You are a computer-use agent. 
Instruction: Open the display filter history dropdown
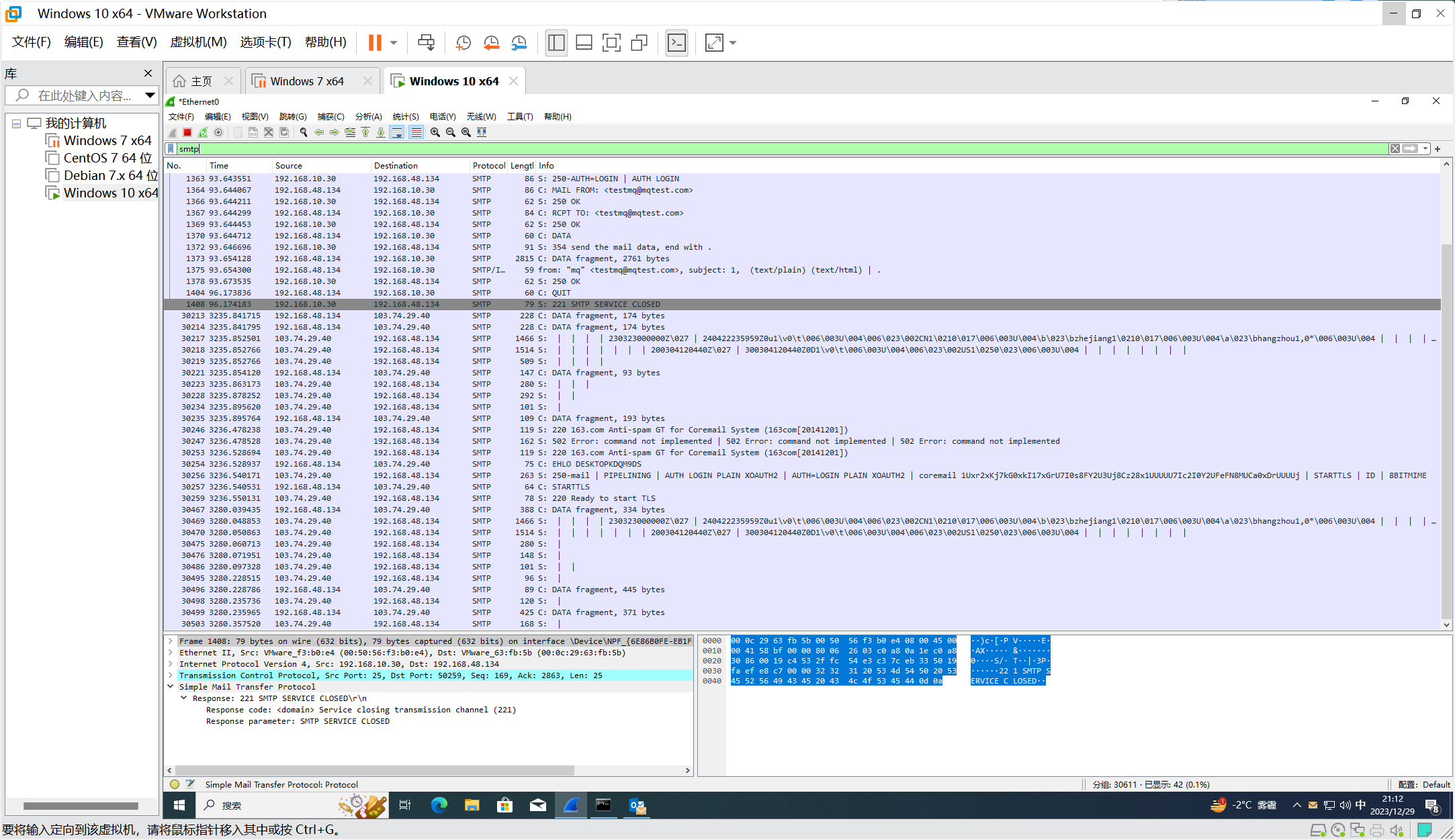click(x=1425, y=148)
